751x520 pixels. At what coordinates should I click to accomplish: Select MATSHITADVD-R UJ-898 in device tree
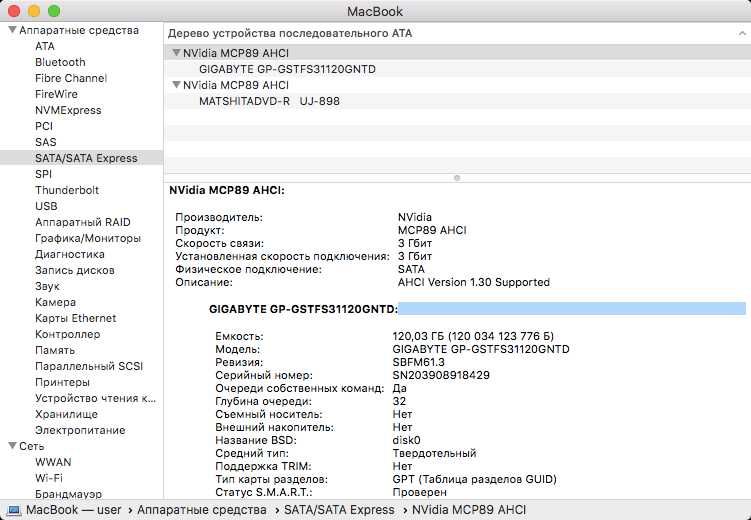tap(269, 101)
